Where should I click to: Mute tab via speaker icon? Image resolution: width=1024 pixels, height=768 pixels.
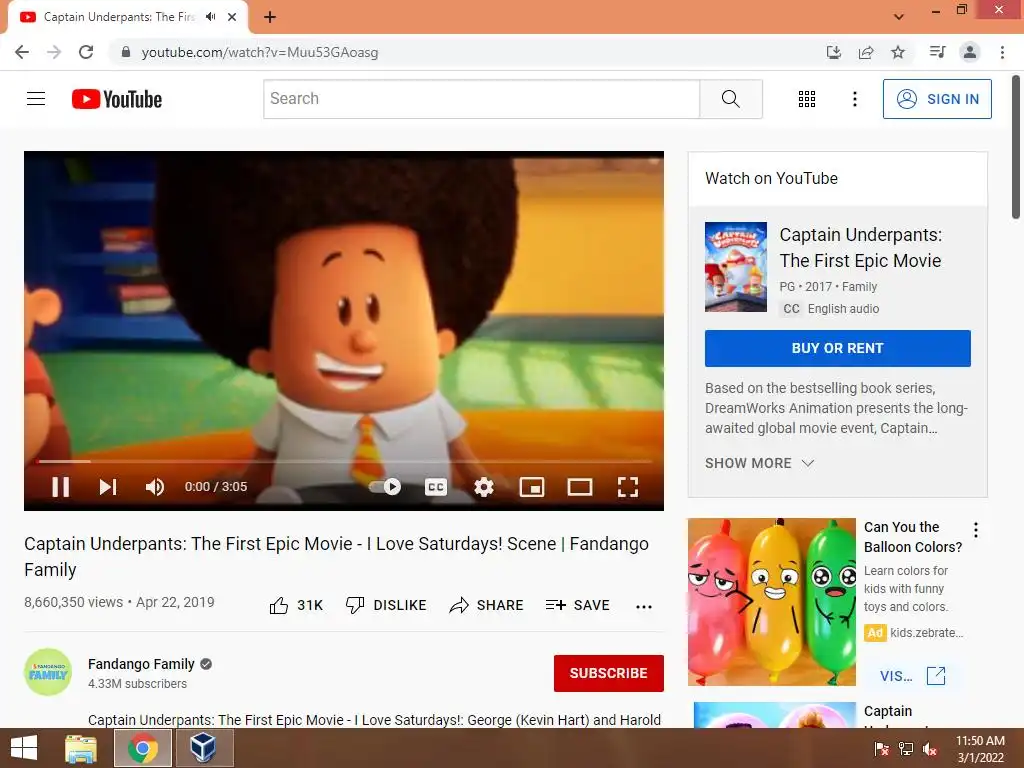tap(210, 17)
